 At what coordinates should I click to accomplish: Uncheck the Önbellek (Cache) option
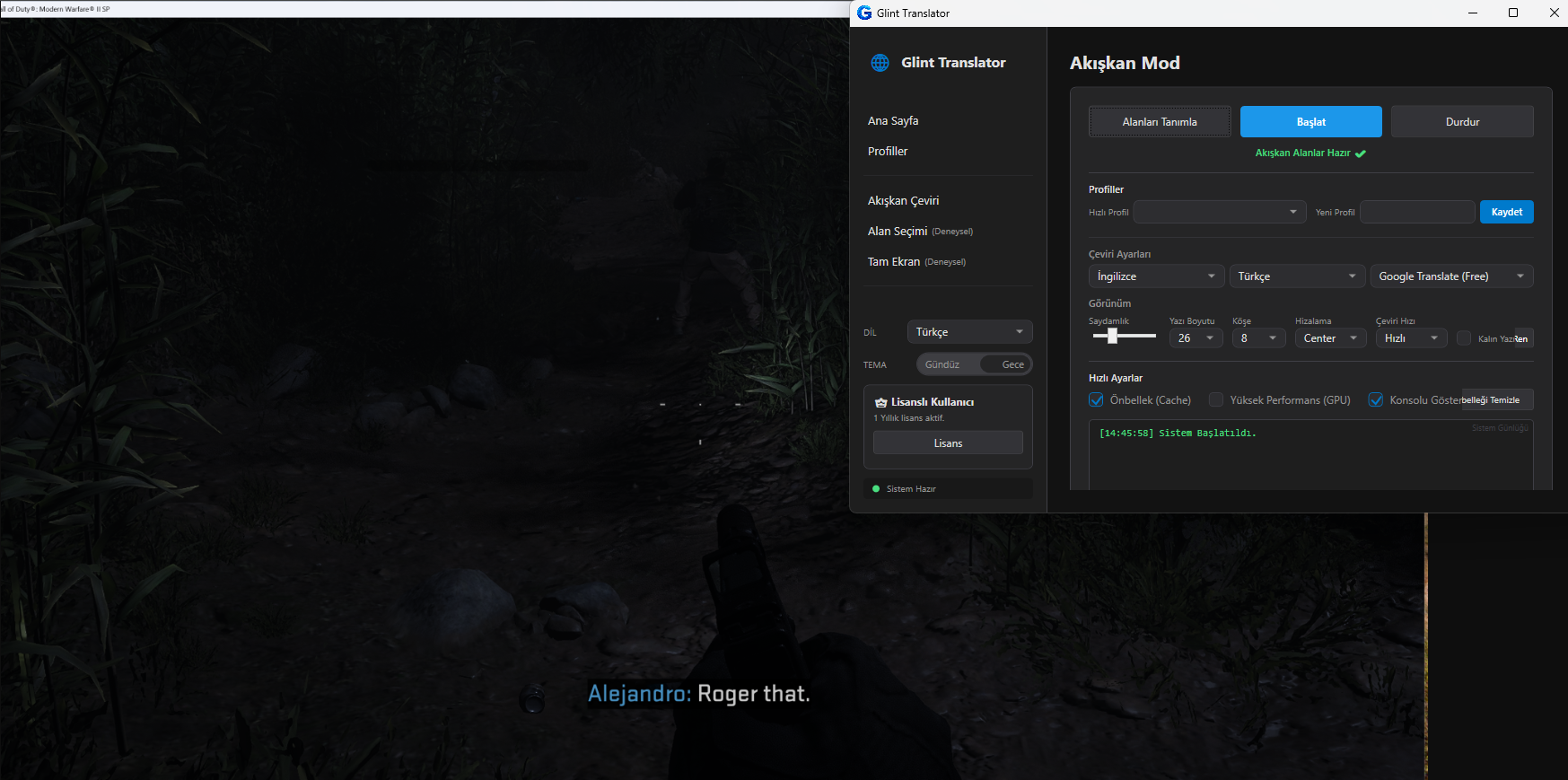pos(1097,400)
